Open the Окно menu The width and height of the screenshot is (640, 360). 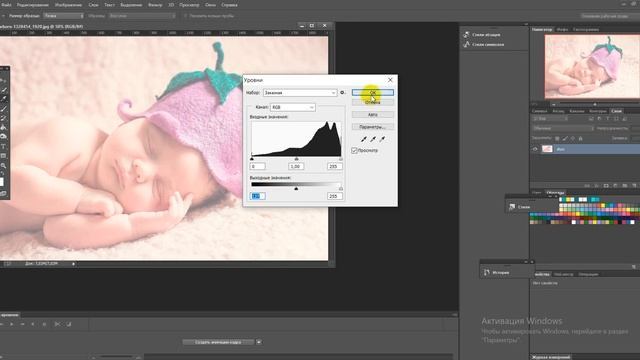pyautogui.click(x=210, y=5)
